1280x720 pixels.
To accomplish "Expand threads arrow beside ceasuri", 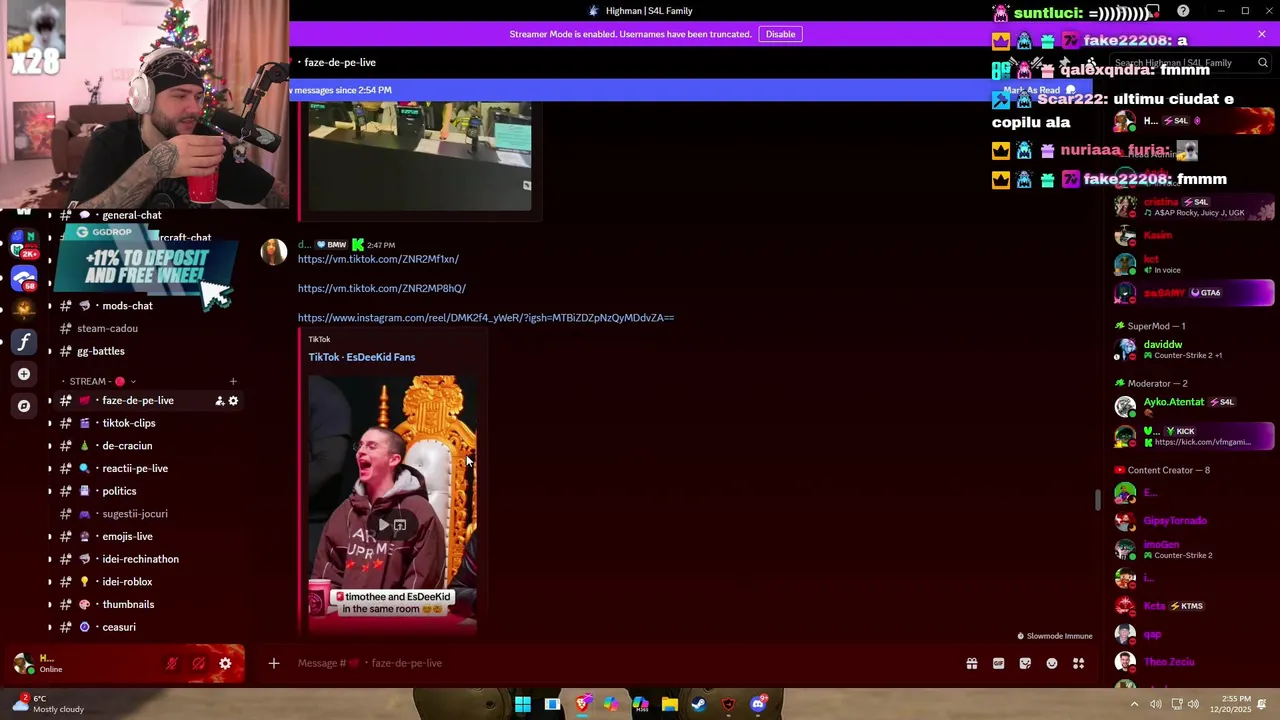I will coord(50,627).
